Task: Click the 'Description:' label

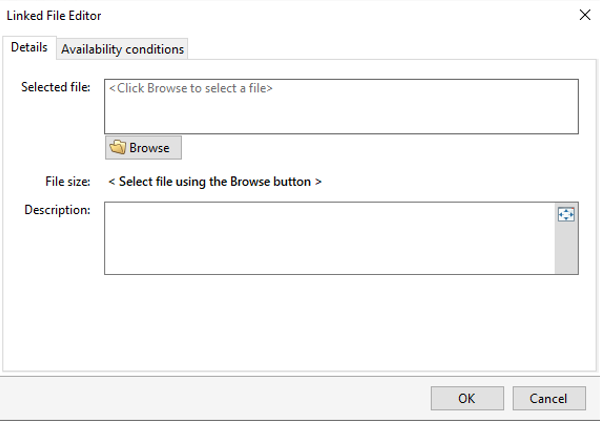Action: (57, 210)
